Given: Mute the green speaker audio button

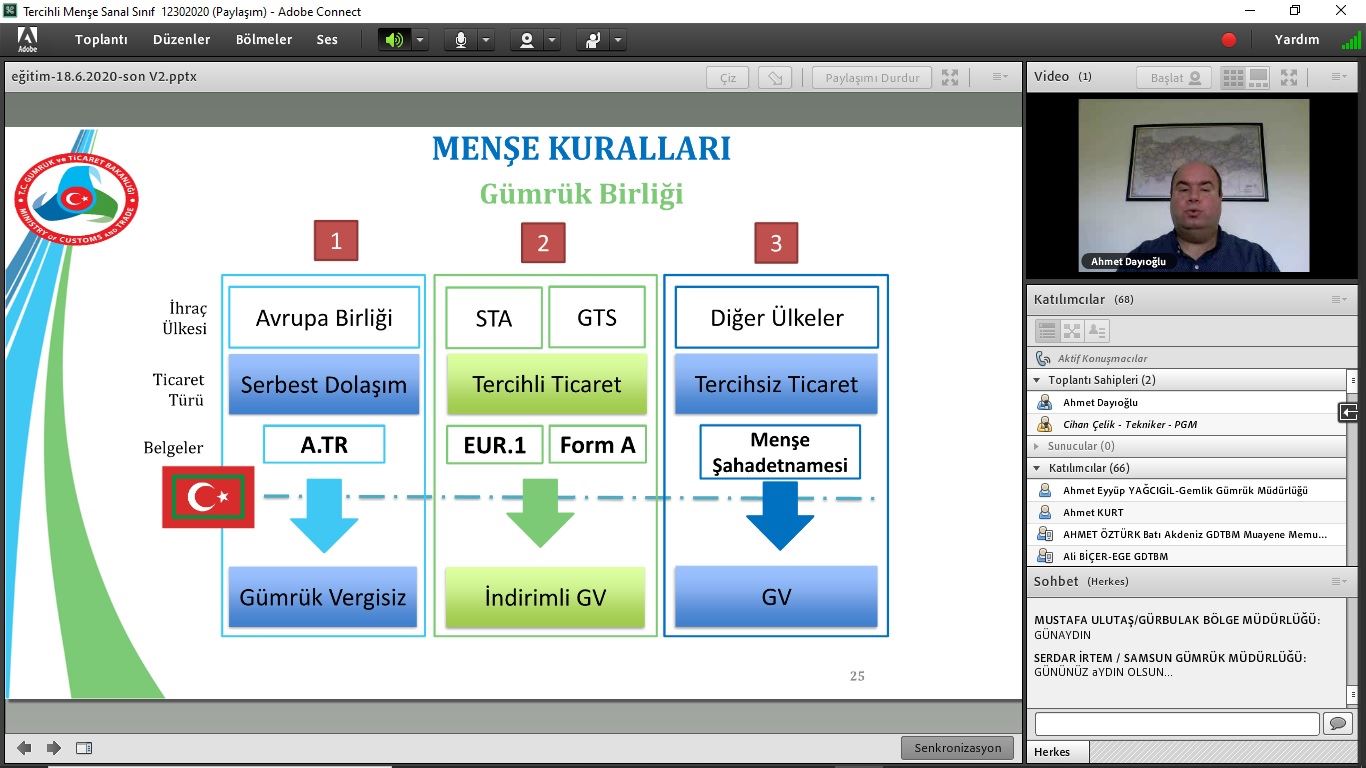Looking at the screenshot, I should (394, 40).
